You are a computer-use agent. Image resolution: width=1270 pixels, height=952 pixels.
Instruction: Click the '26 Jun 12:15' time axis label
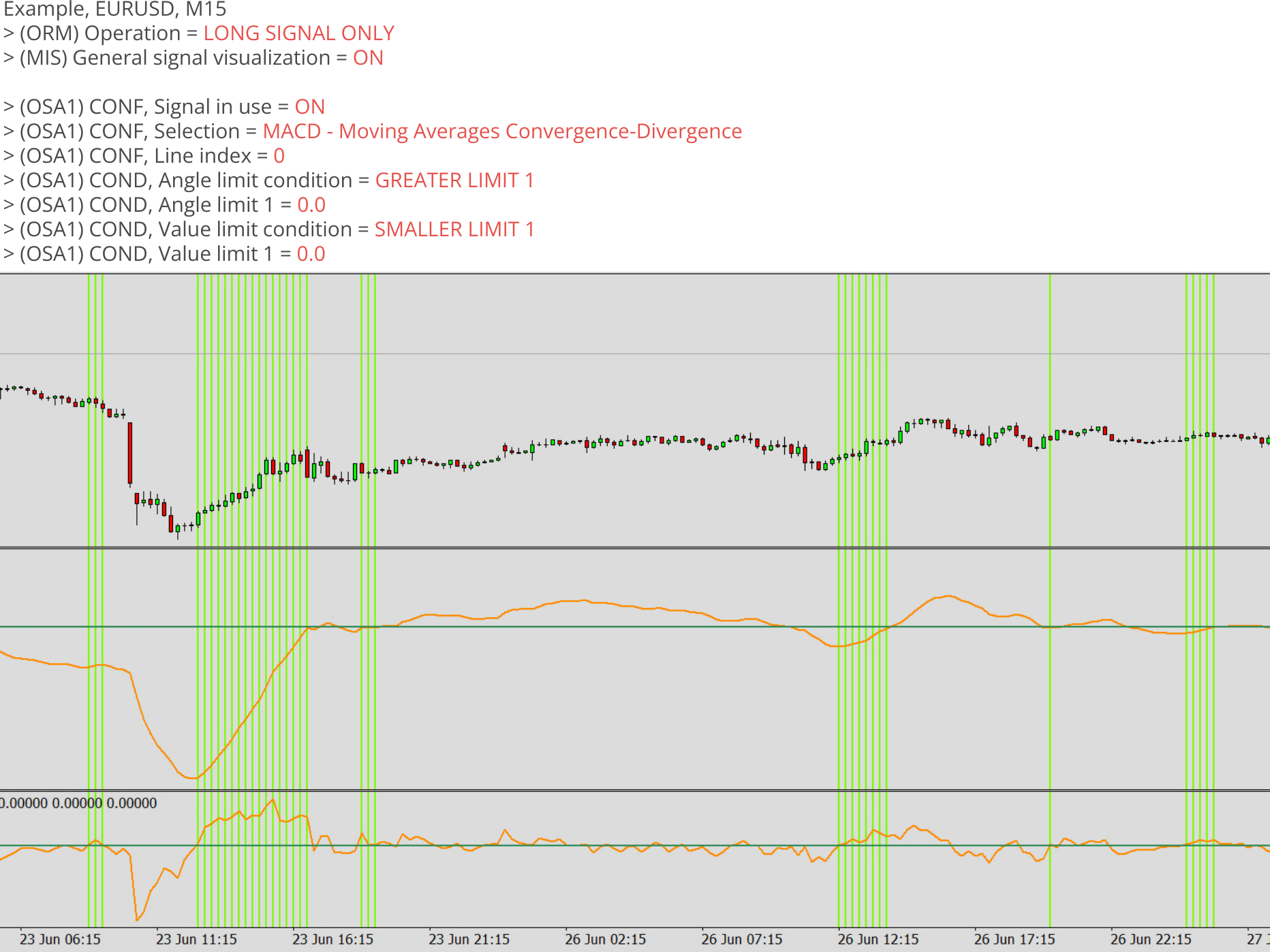coord(878,940)
